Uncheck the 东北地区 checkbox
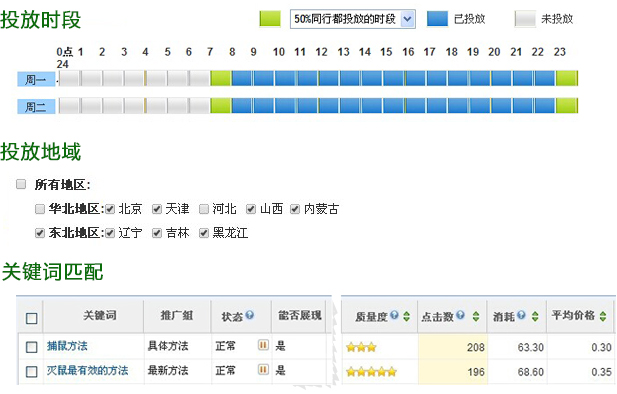Screen dimensions: 617x394 [40, 233]
